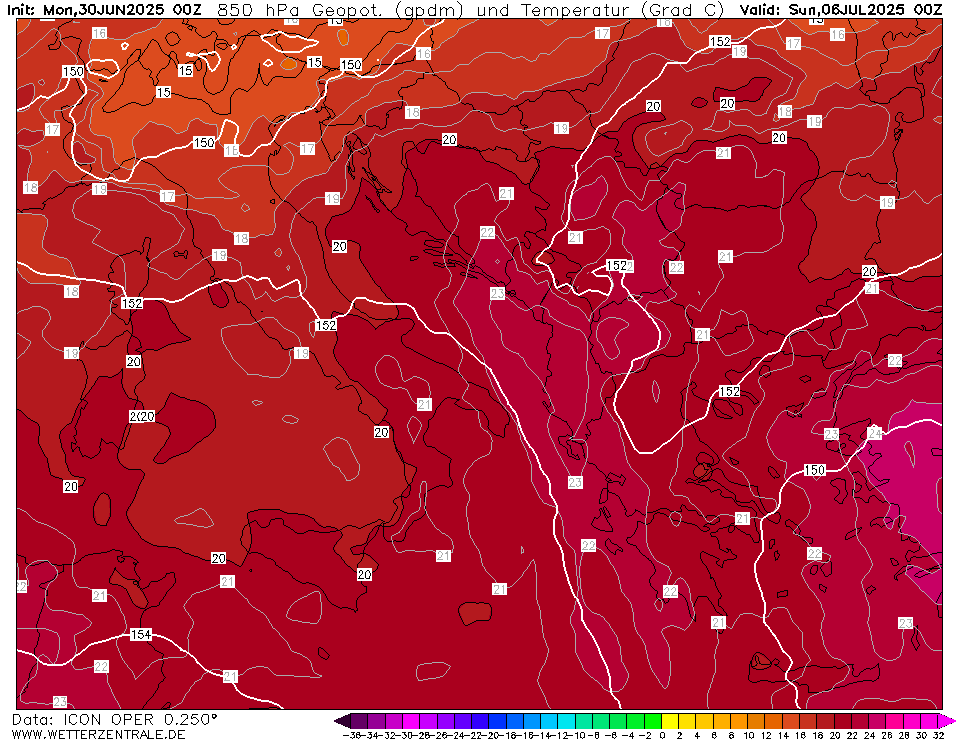The width and height of the screenshot is (959, 741).
Task: Click the '14' value on the legend scale
Action: [783, 735]
